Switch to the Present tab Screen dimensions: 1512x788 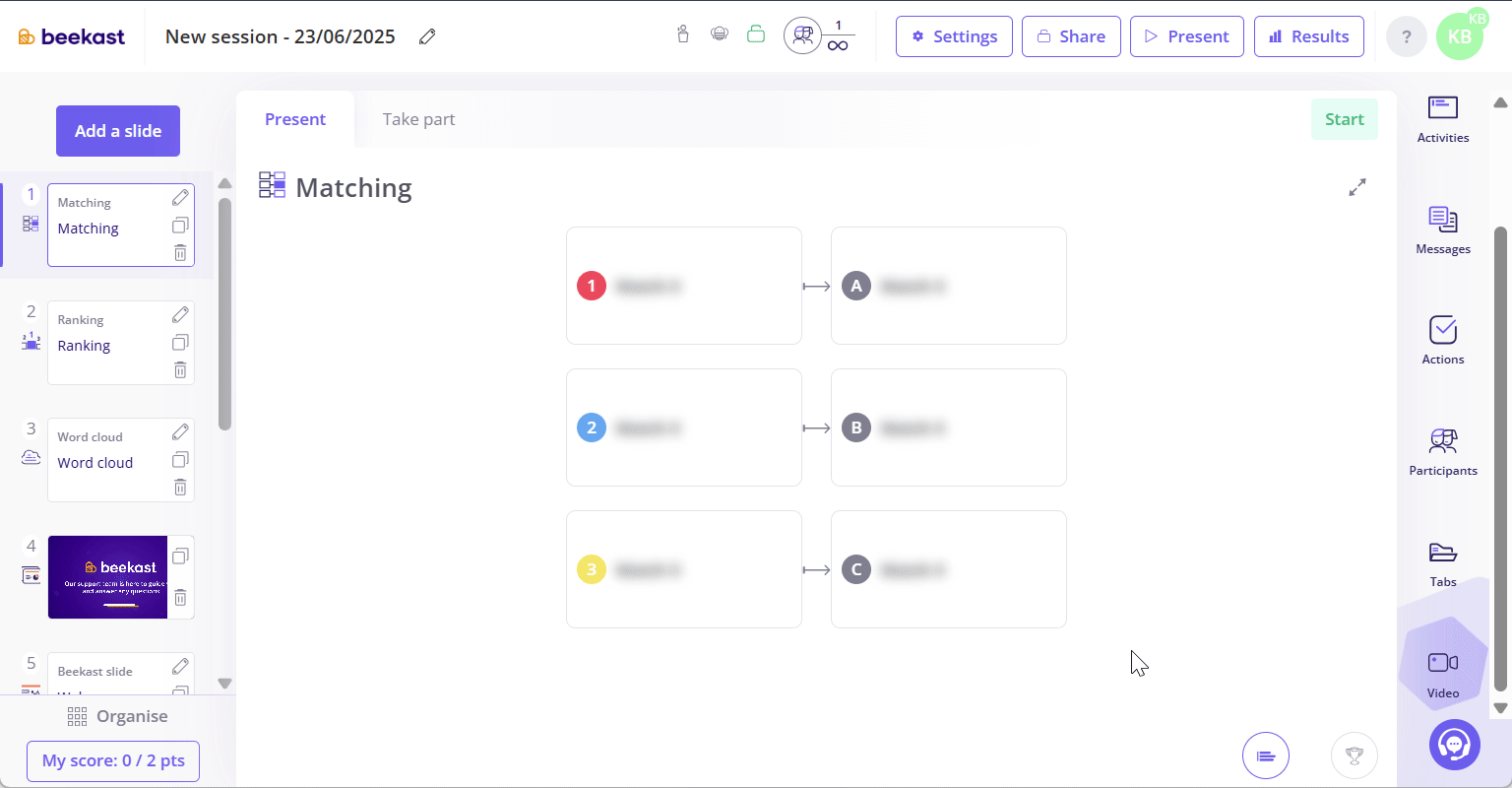[295, 119]
